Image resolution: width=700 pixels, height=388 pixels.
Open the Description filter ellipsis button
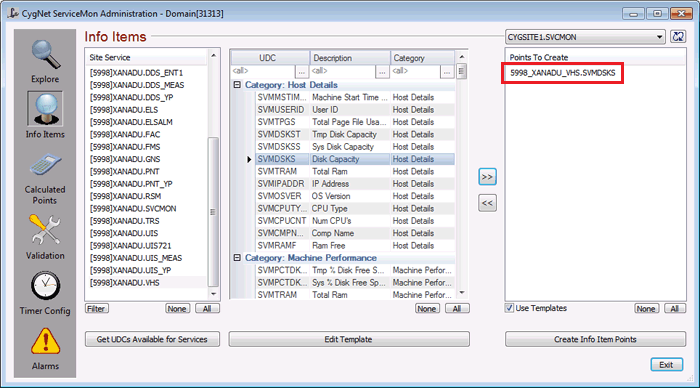click(x=382, y=71)
